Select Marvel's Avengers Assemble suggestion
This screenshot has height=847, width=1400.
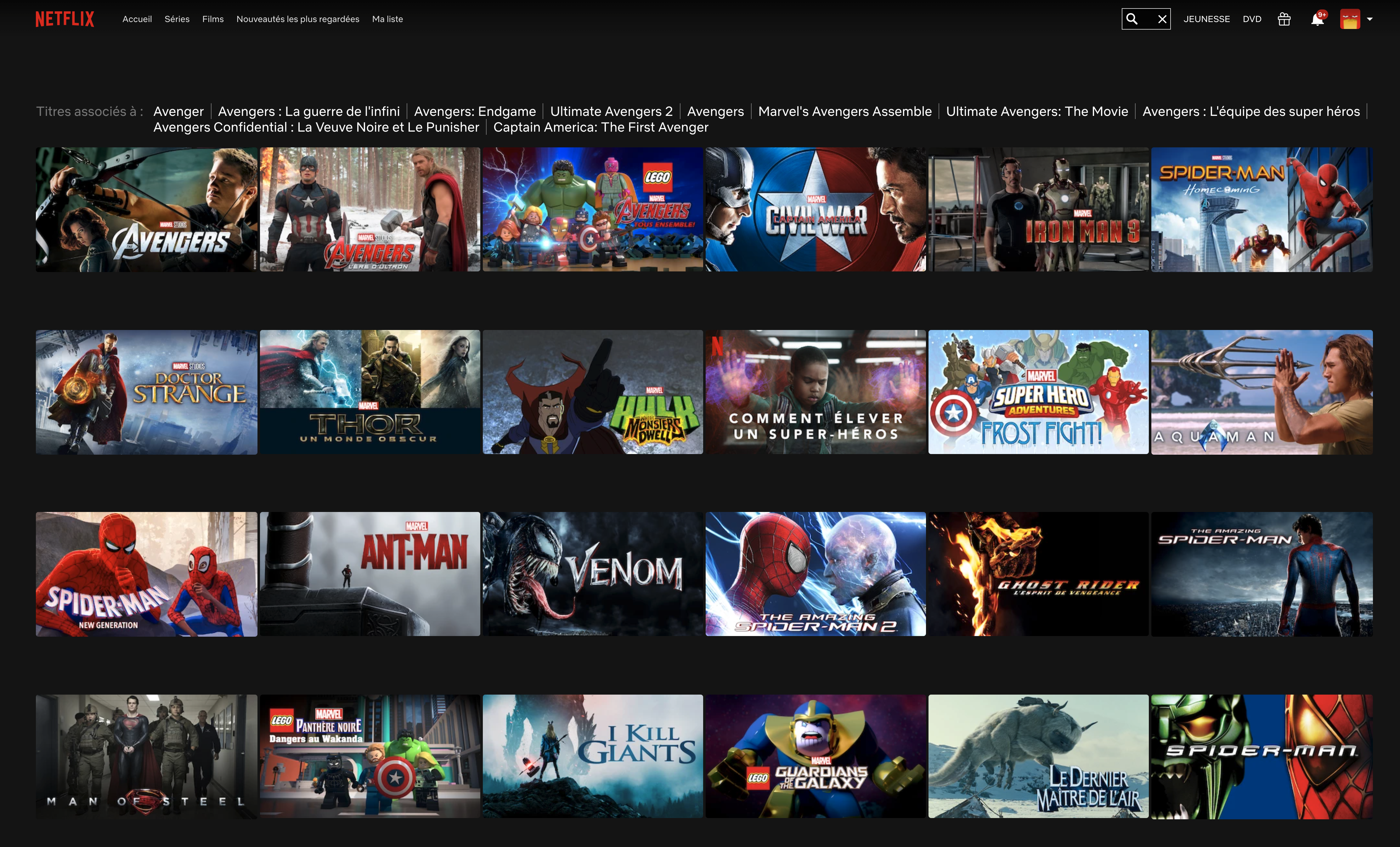coord(845,111)
